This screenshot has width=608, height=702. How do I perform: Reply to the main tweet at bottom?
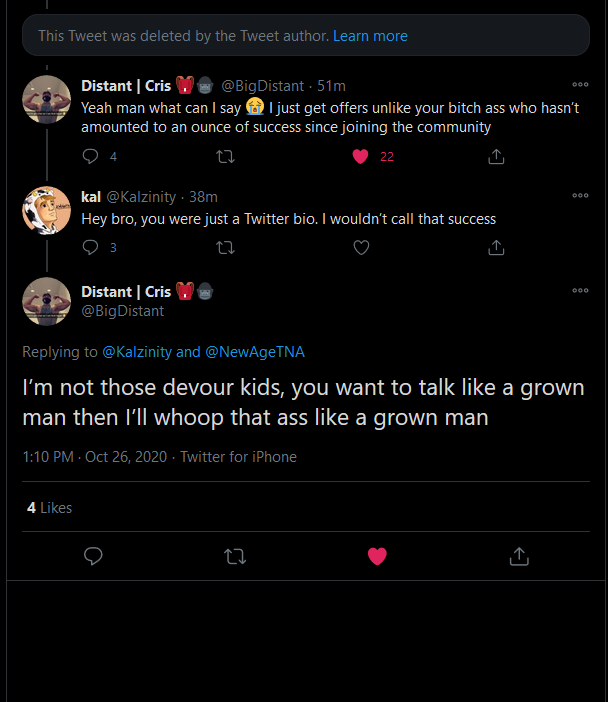93,556
